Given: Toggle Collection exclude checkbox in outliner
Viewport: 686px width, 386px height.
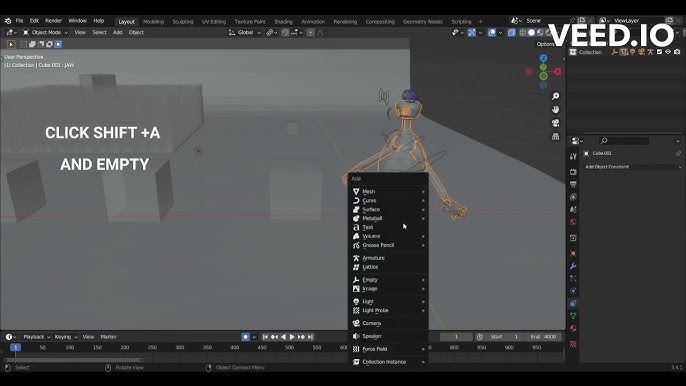Looking at the screenshot, I should click(659, 52).
